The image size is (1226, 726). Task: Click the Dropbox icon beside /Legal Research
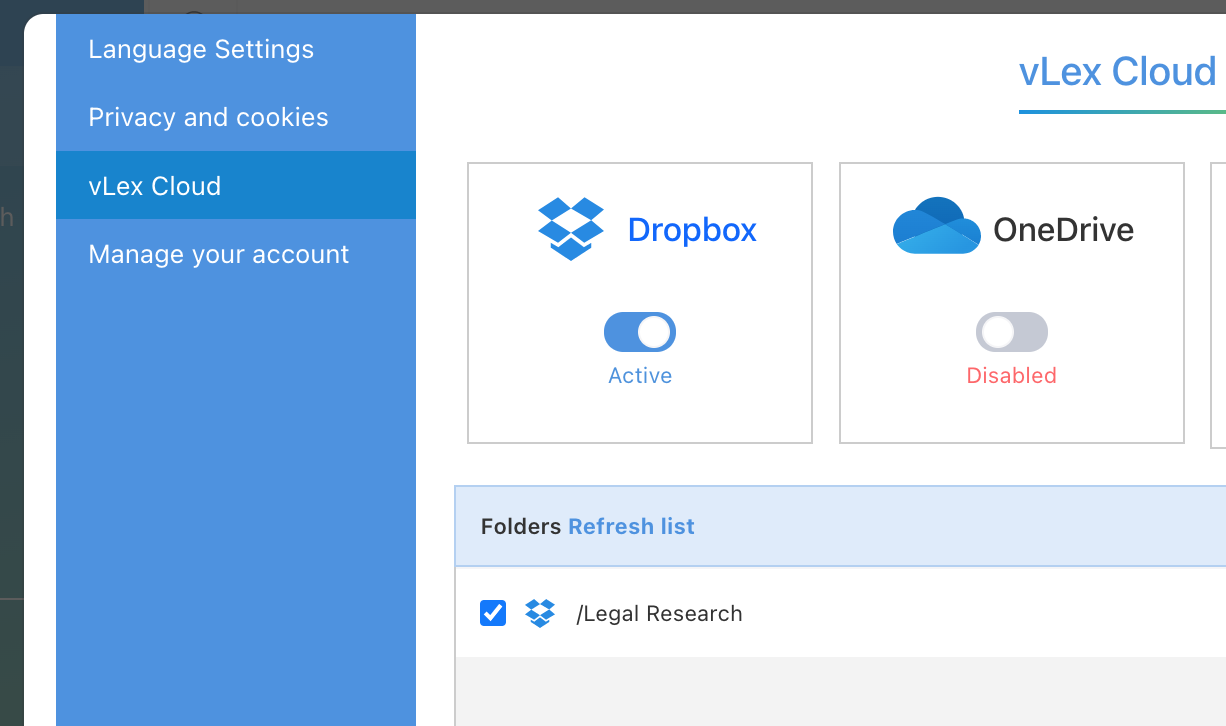click(x=540, y=613)
